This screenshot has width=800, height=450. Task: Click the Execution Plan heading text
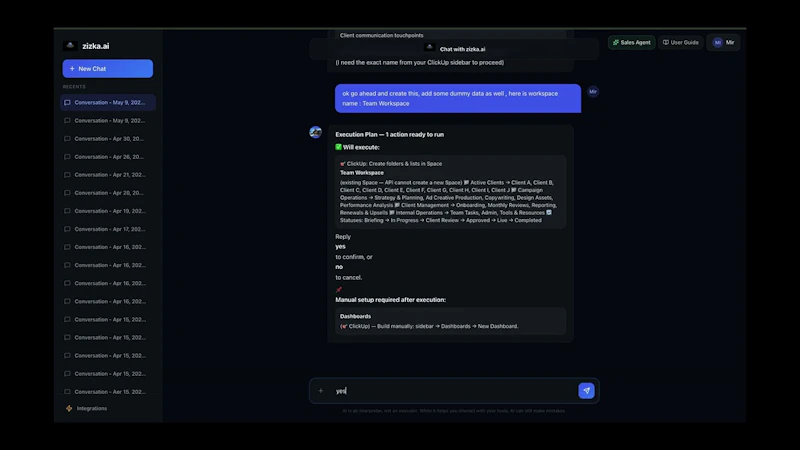(x=389, y=135)
